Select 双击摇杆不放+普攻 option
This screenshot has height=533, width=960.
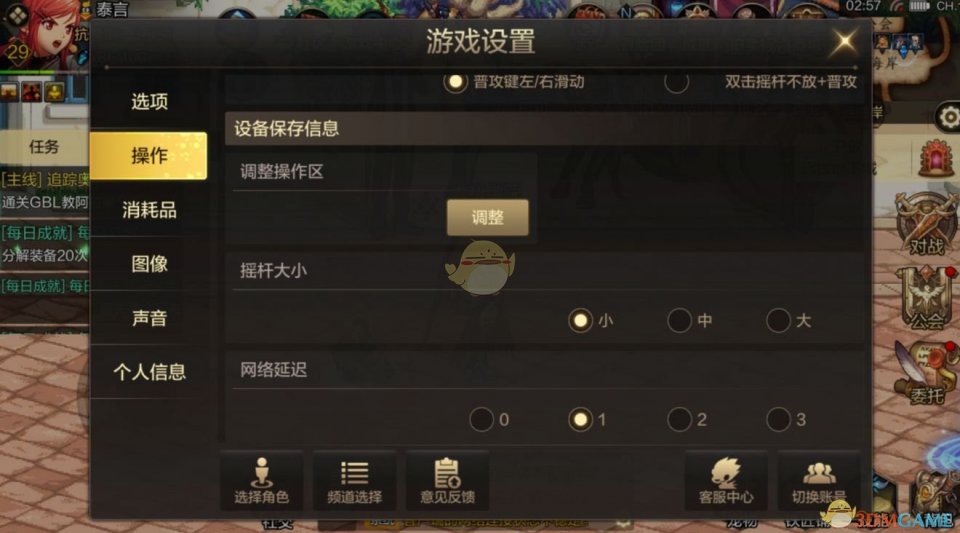coord(677,81)
